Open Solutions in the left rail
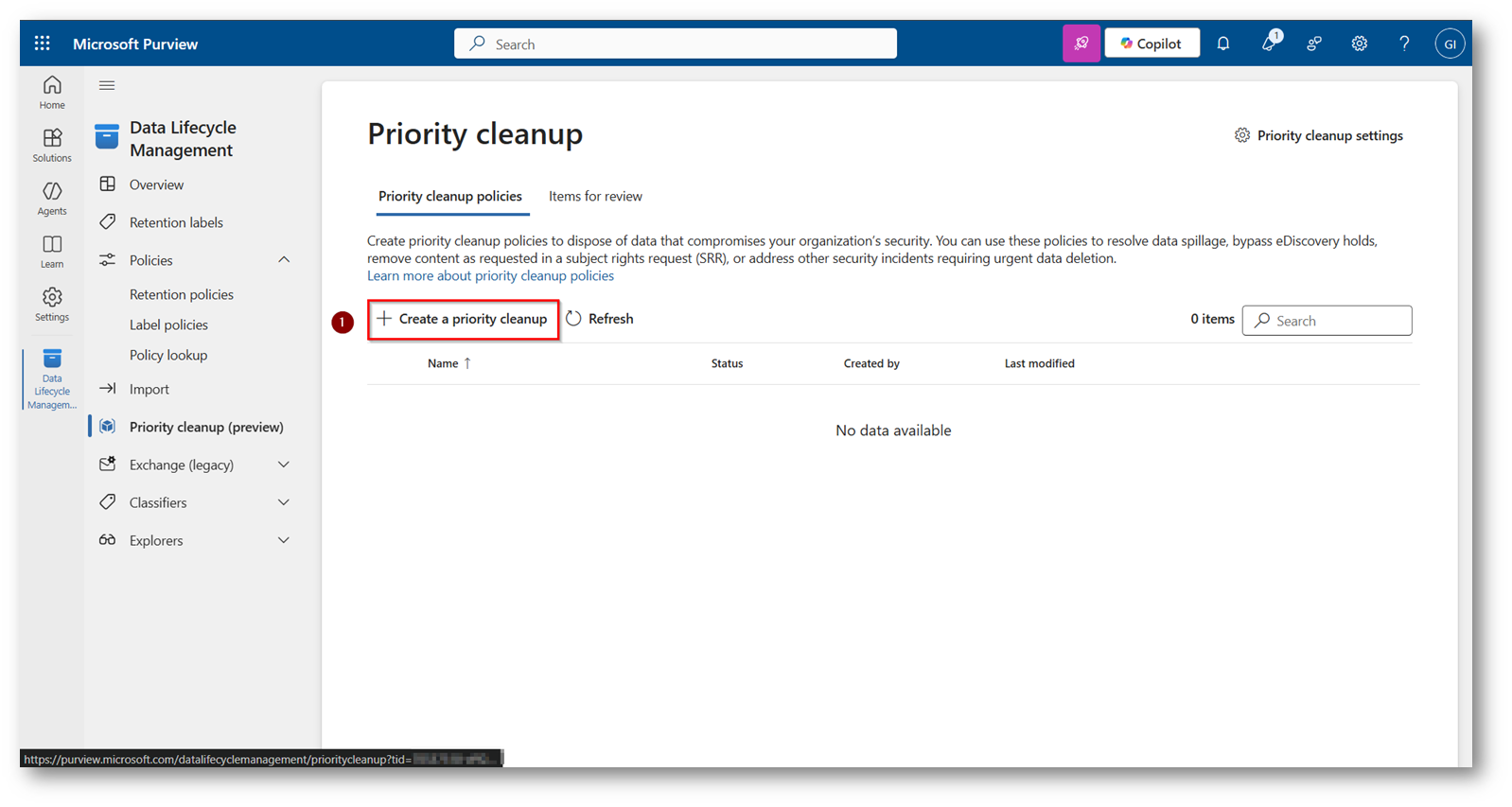Viewport: 1512px width, 807px height. pos(52,146)
